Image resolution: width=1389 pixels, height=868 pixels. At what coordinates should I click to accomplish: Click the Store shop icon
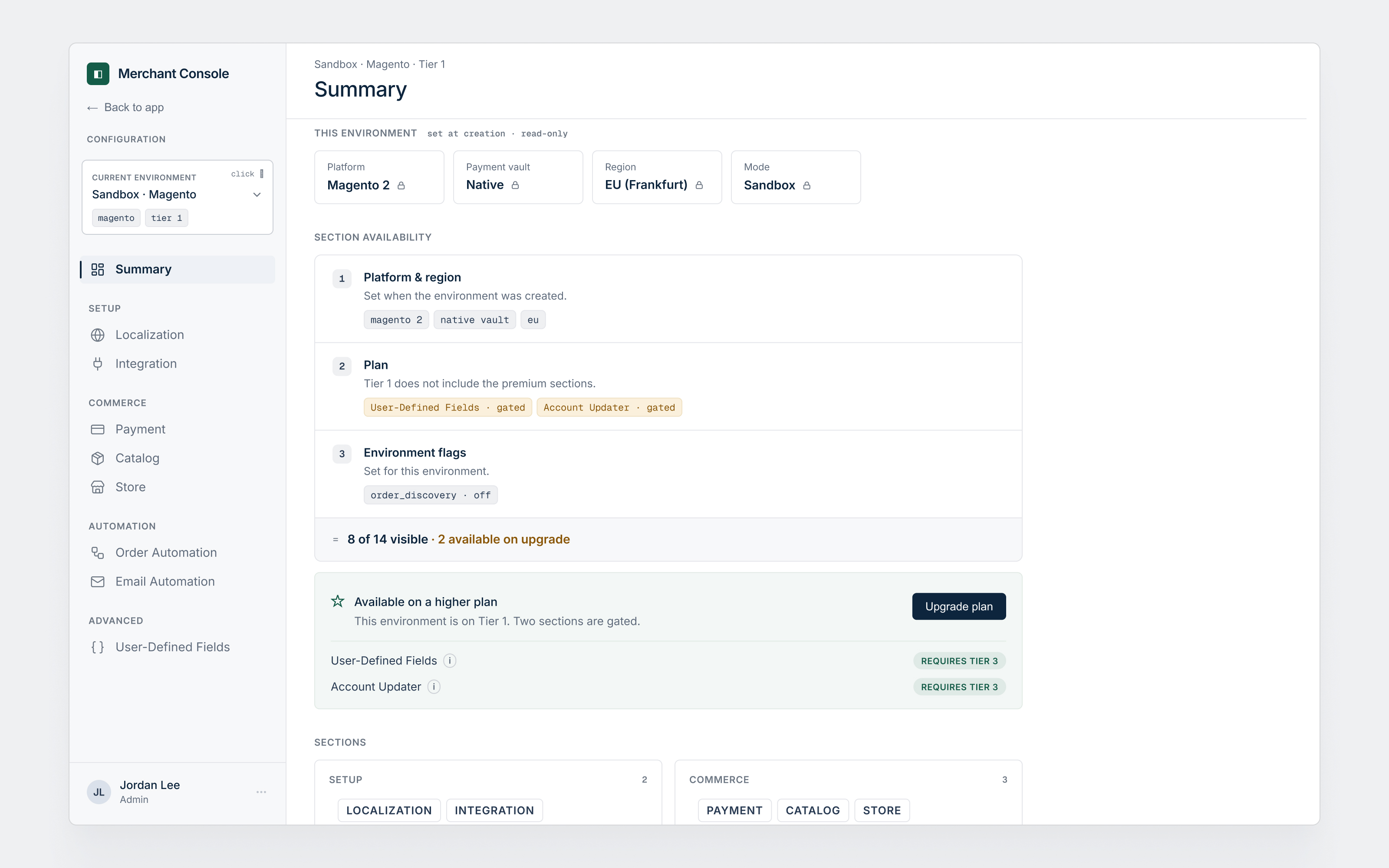pyautogui.click(x=98, y=487)
